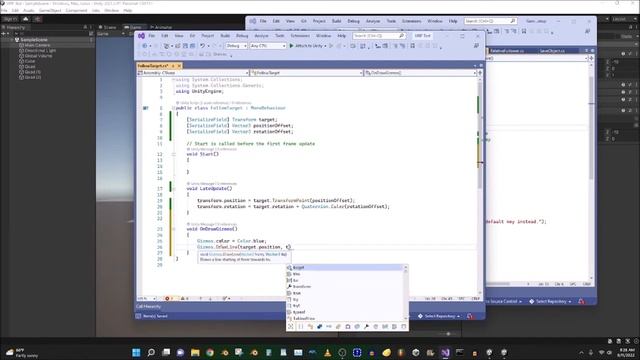Open the File menu in front Visual Studio
The image size is (640, 360).
(x=151, y=36)
